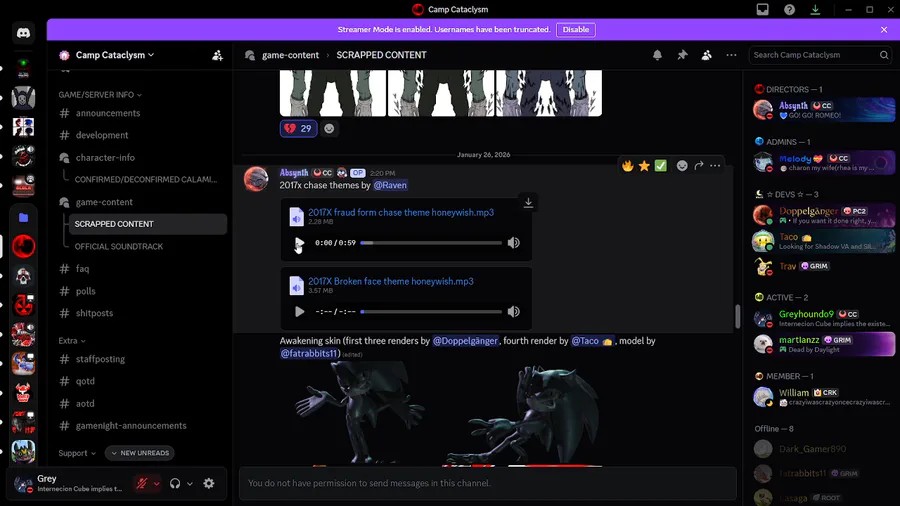900x506 pixels.
Task: Open Absynth's profile in member list
Action: coord(824,110)
